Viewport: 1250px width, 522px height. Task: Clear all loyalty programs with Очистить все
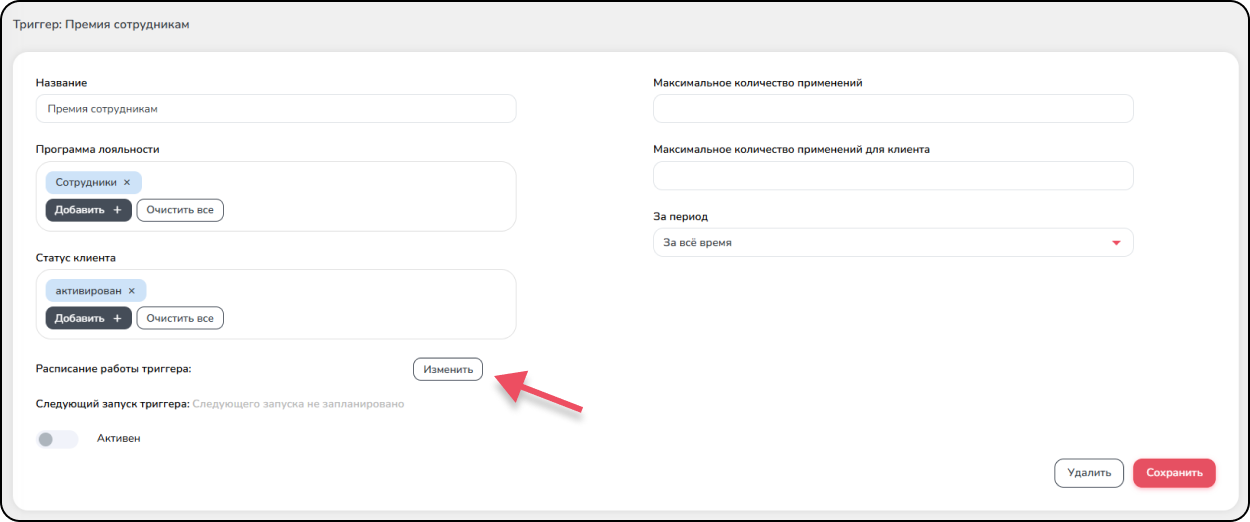[180, 210]
